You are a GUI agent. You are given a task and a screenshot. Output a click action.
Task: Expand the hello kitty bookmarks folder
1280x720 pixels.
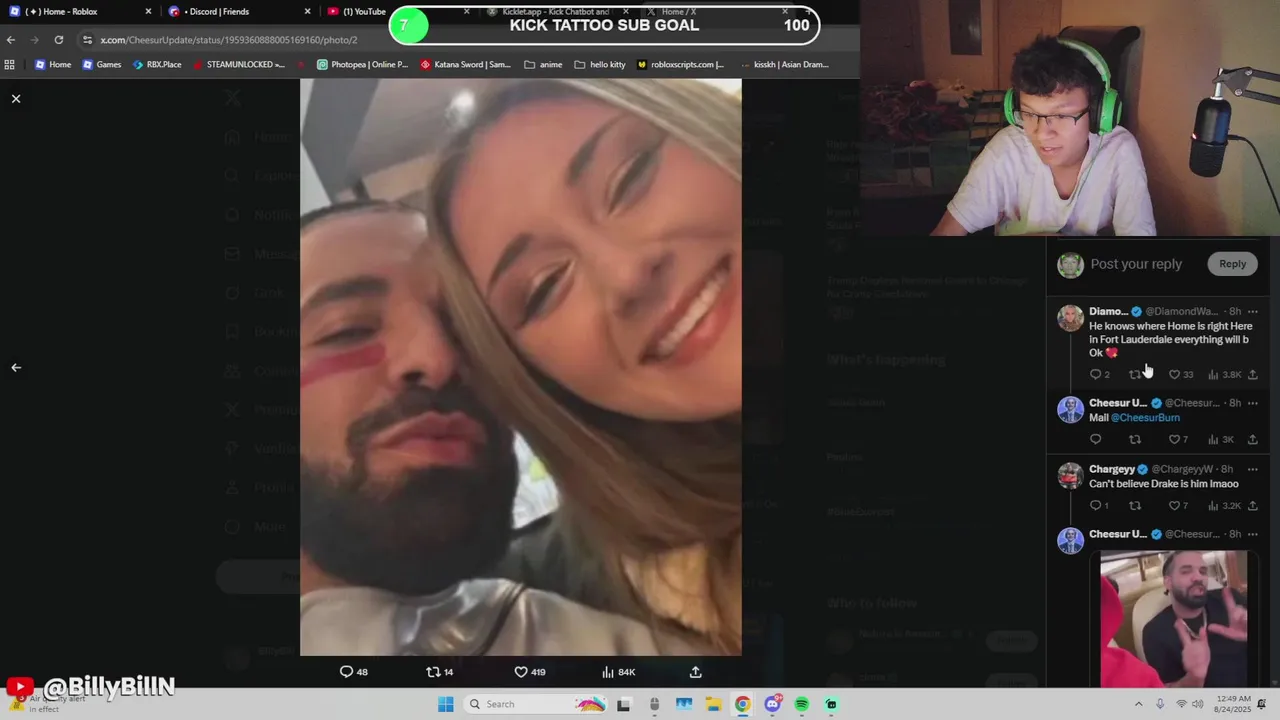pyautogui.click(x=599, y=64)
